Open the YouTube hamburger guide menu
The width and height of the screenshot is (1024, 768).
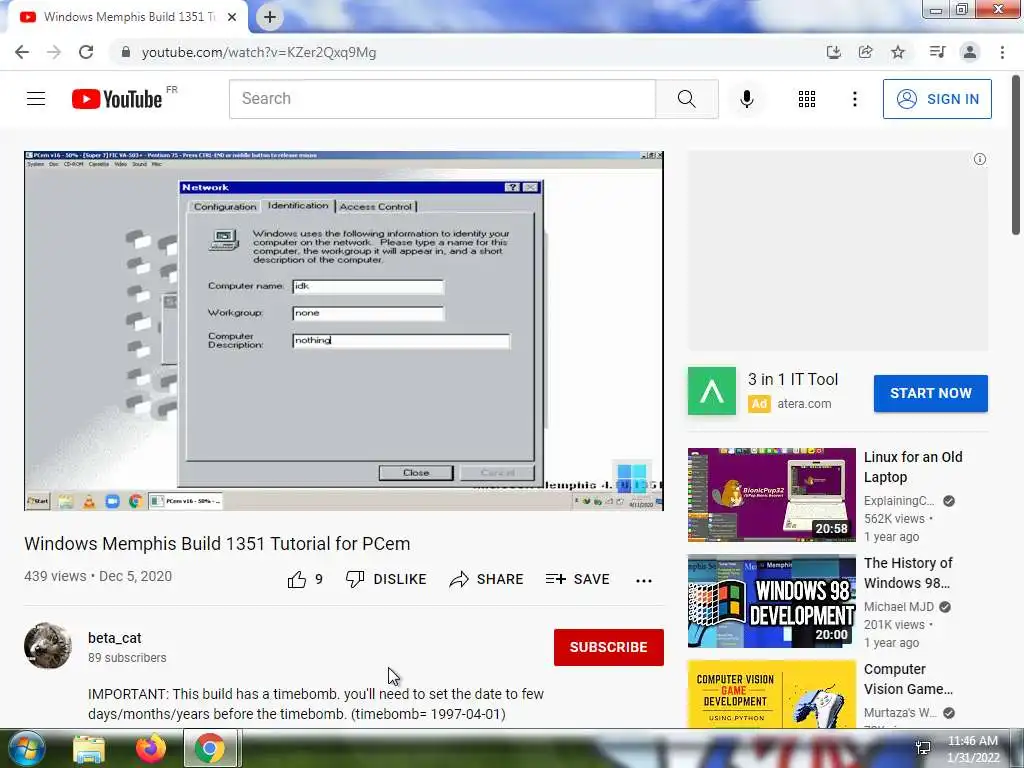point(36,99)
